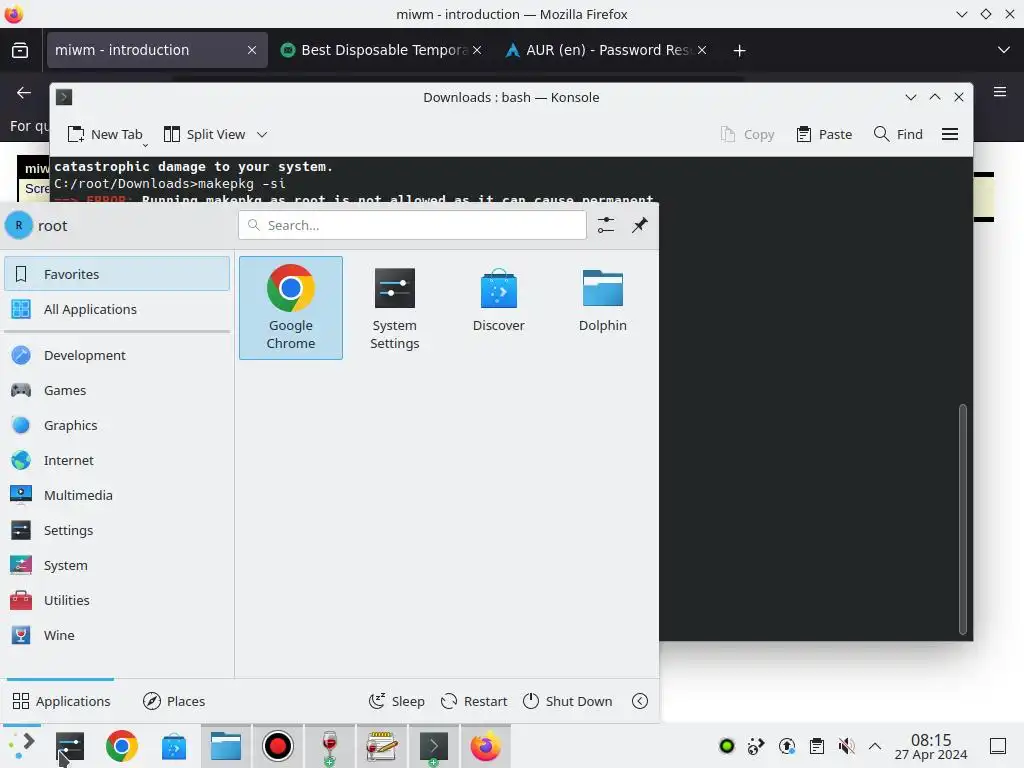Image resolution: width=1024 pixels, height=768 pixels.
Task: Open Multimedia category in launcher
Action: 117,495
